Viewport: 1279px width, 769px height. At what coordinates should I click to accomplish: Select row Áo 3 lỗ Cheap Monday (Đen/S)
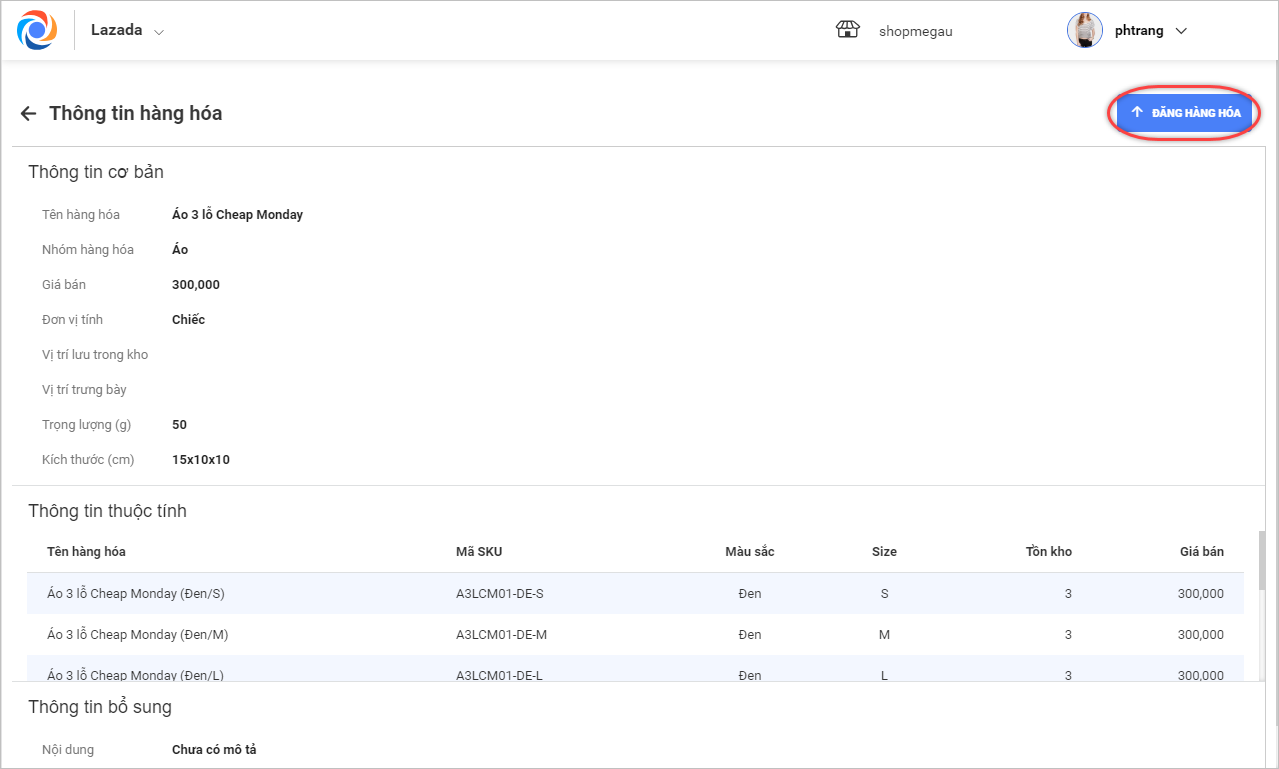coord(635,594)
